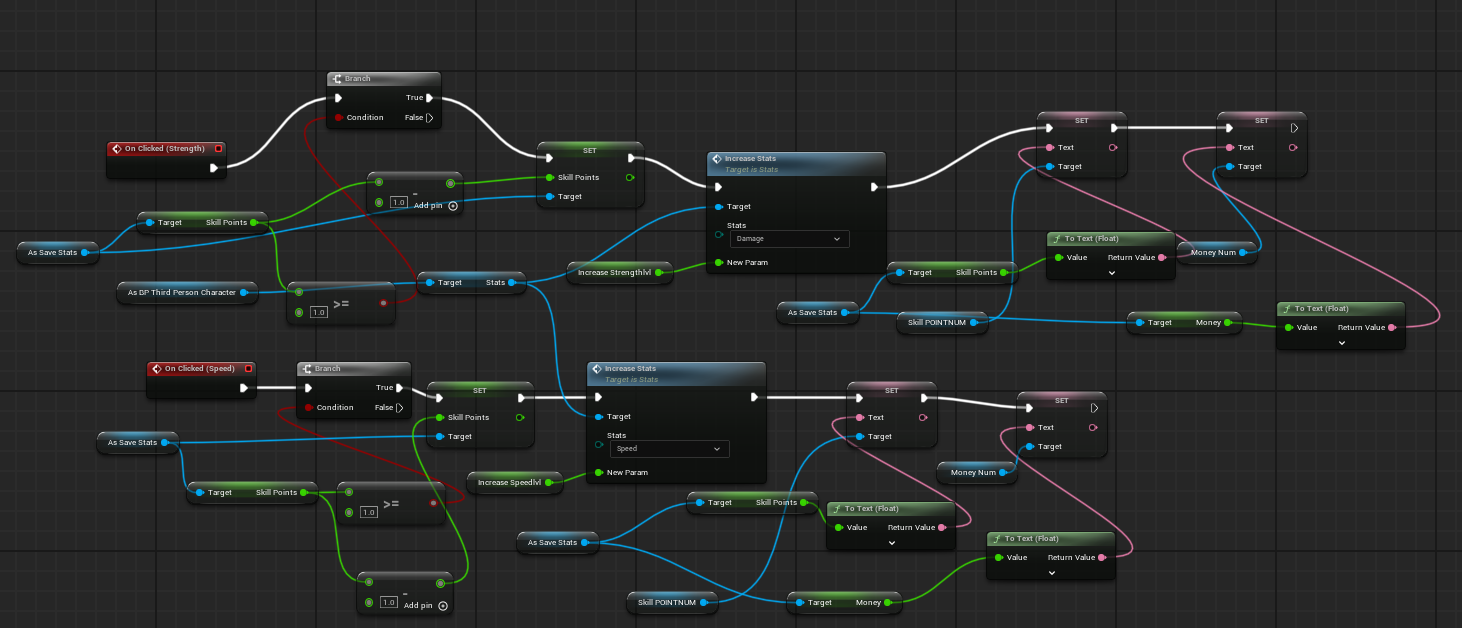The width and height of the screenshot is (1462, 628).
Task: Click delegate pin on On Clicked (Strength)
Action: point(218,149)
